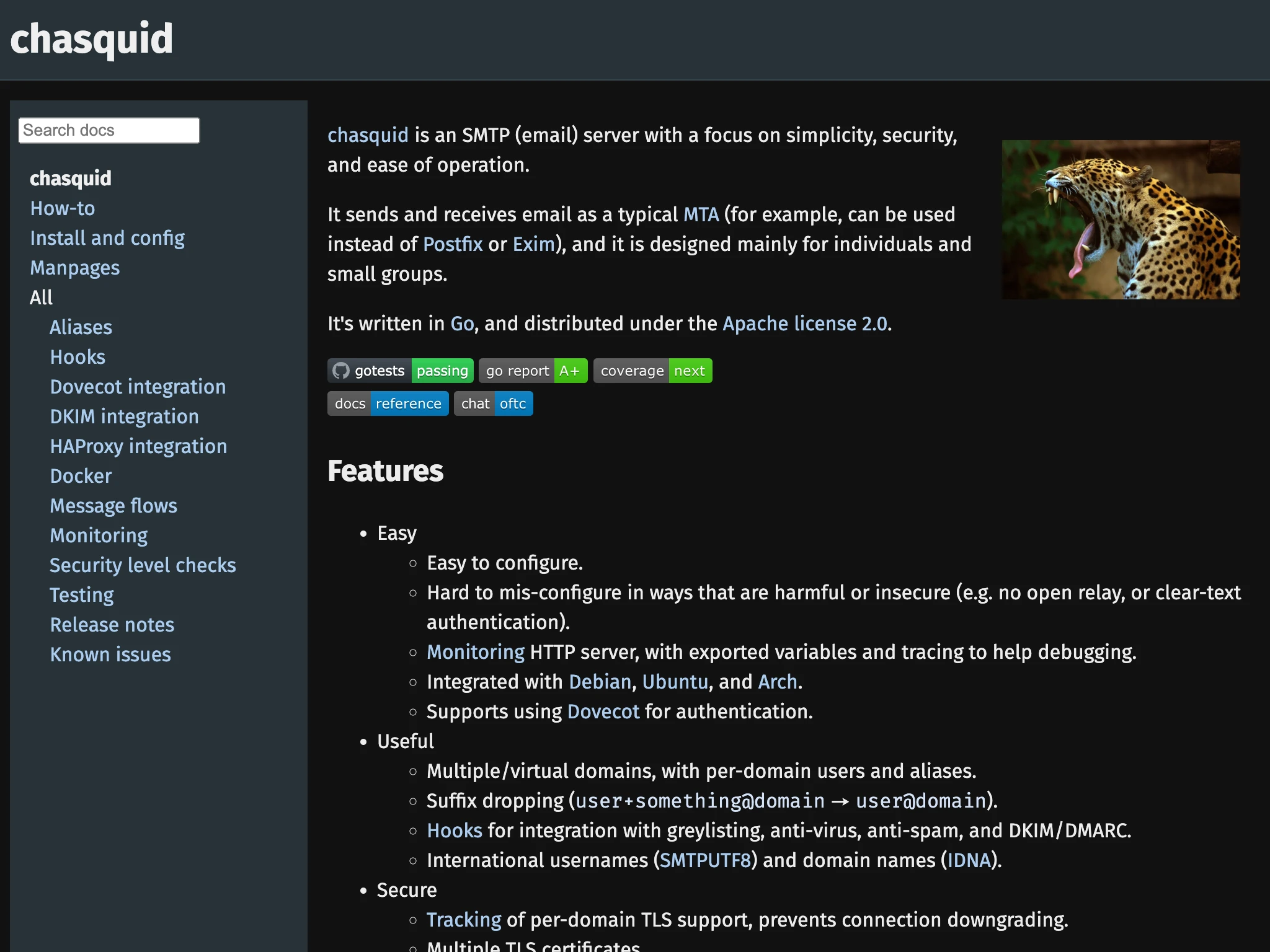Click the GitHub icon on the gotests badge
The height and width of the screenshot is (952, 1270).
340,370
